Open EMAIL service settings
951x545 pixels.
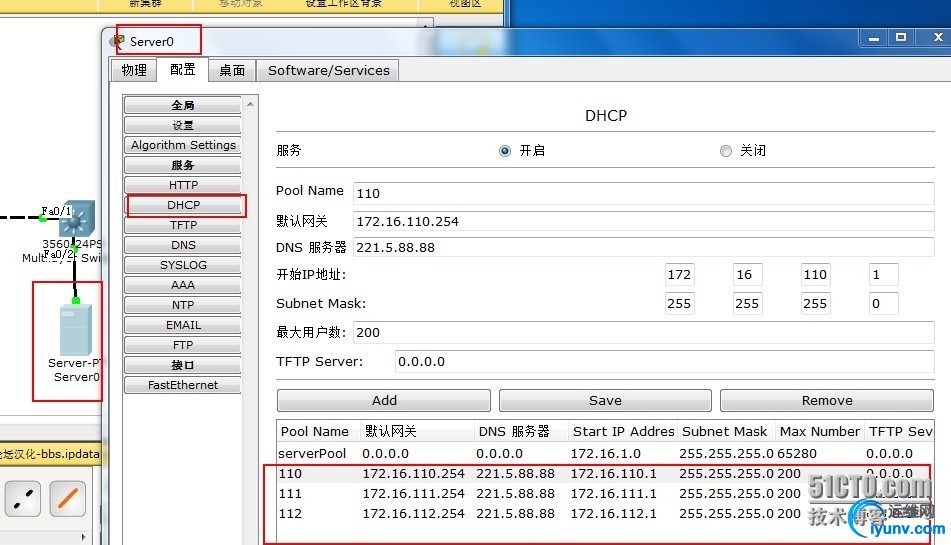[x=183, y=325]
